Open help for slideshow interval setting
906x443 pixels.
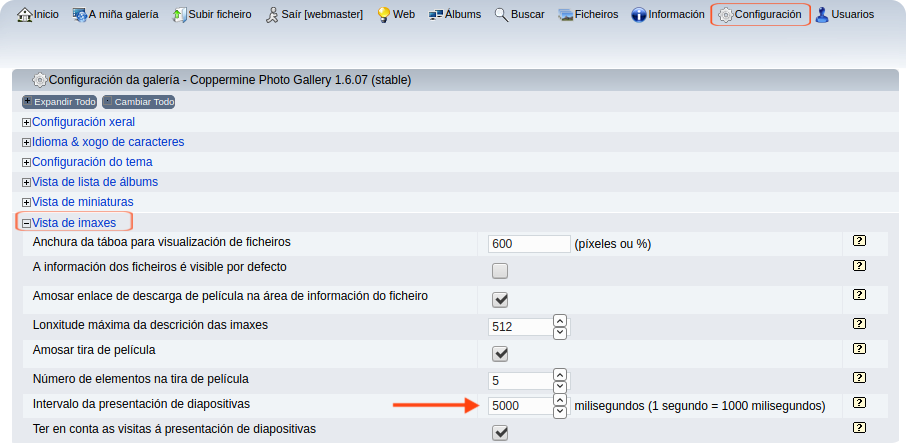(859, 403)
